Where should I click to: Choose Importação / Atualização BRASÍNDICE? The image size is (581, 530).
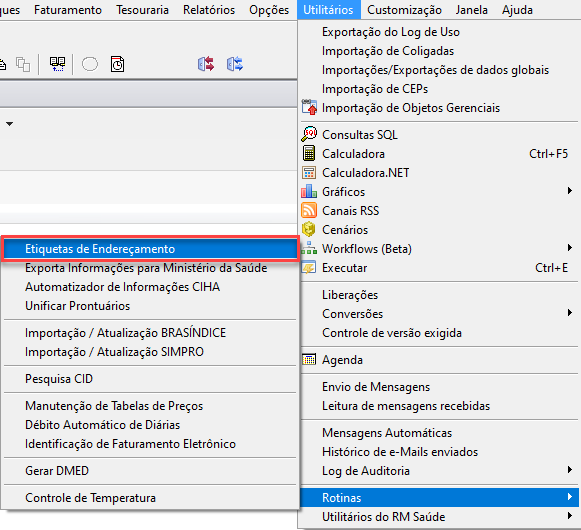click(150, 332)
